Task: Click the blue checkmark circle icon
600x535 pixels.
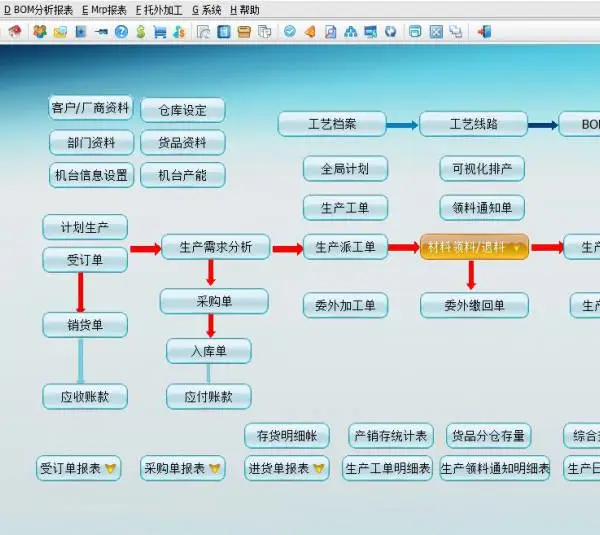Action: 290,31
